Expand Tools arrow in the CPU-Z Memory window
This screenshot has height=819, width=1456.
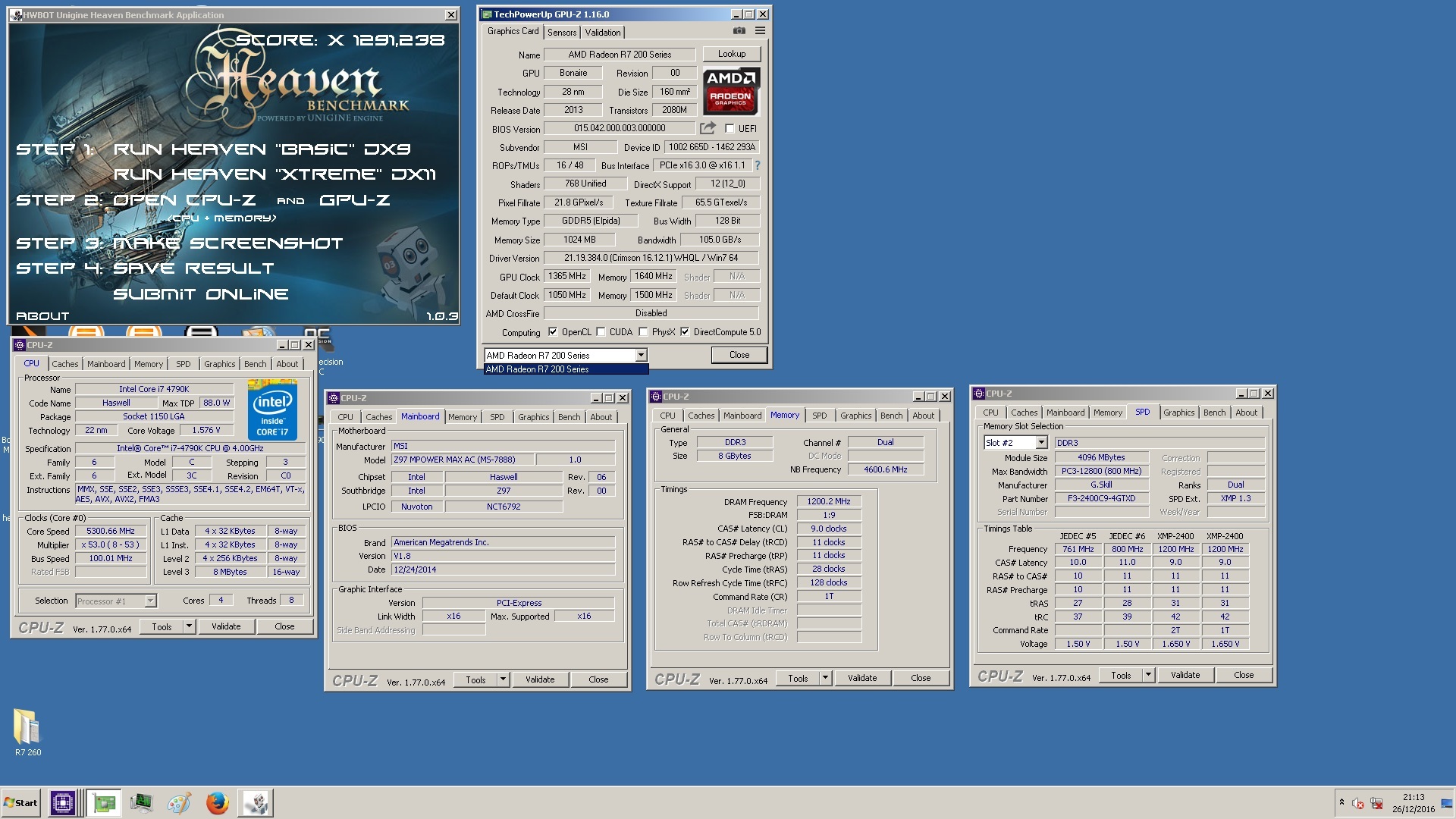coord(825,678)
